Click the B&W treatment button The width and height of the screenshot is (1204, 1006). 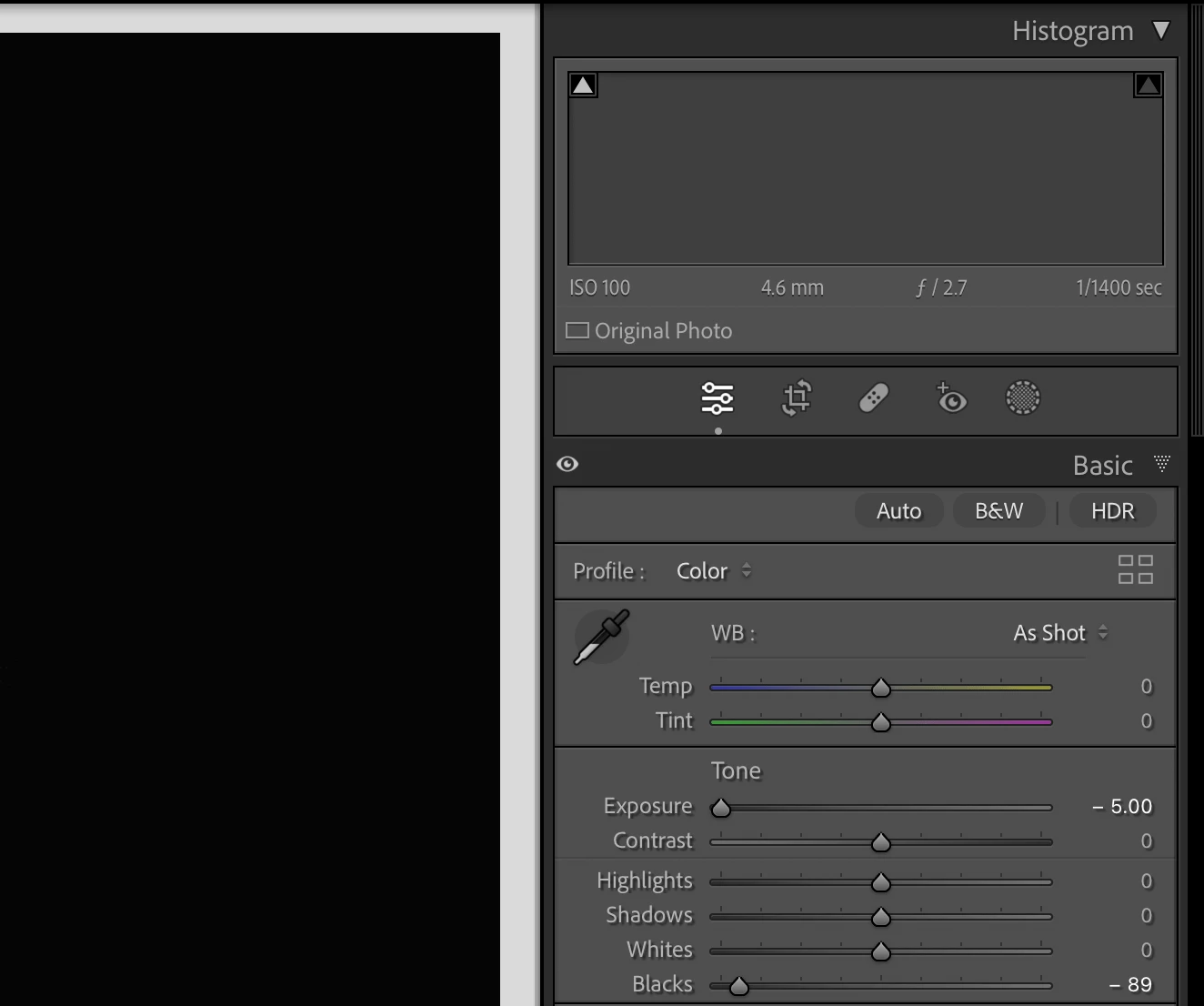click(x=999, y=511)
